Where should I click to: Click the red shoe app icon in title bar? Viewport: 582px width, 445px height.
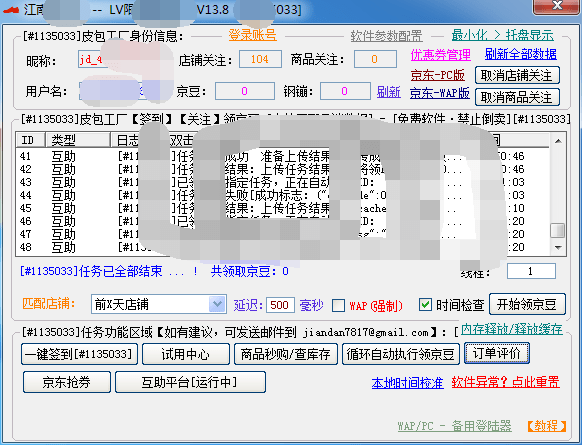(x=11, y=9)
